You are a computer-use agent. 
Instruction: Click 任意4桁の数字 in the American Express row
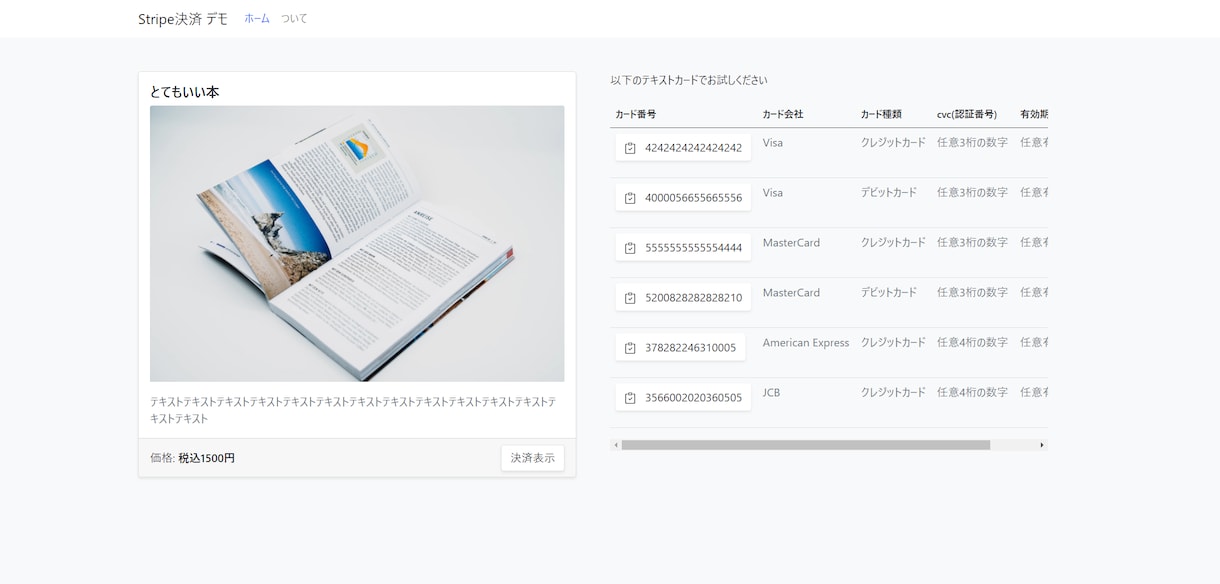click(972, 342)
